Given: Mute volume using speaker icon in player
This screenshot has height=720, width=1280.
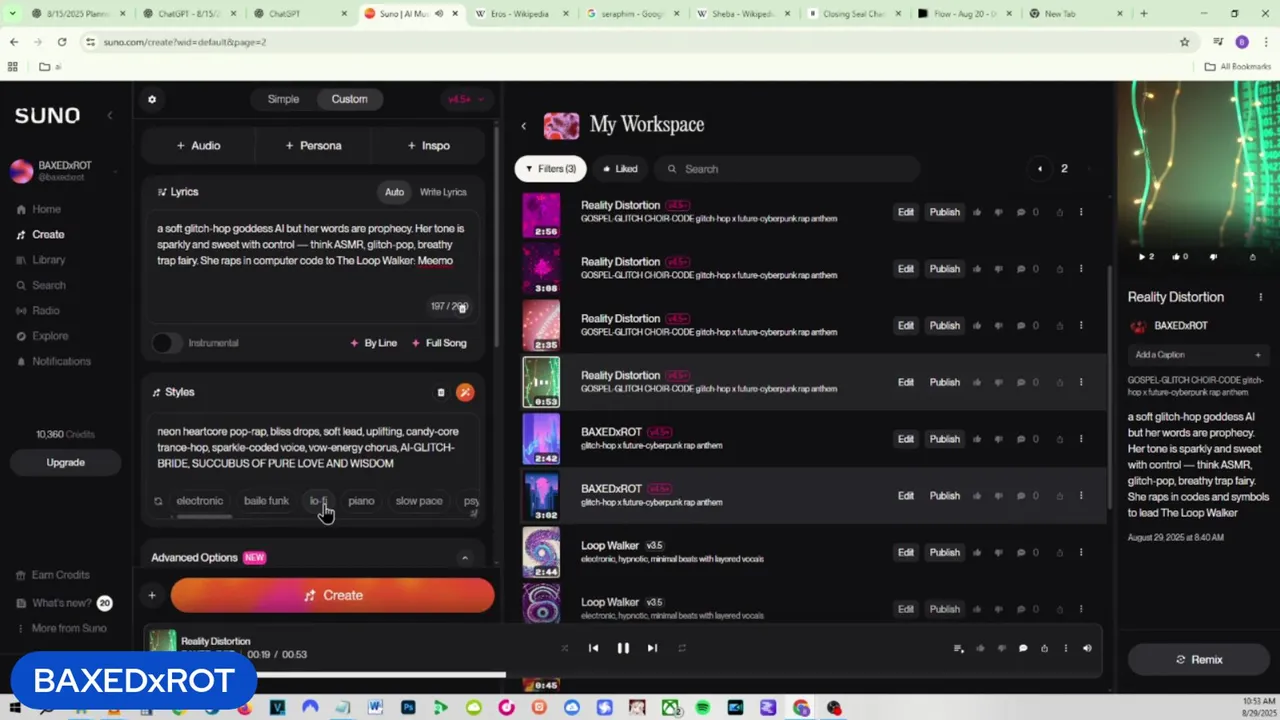Looking at the screenshot, I should [1087, 648].
